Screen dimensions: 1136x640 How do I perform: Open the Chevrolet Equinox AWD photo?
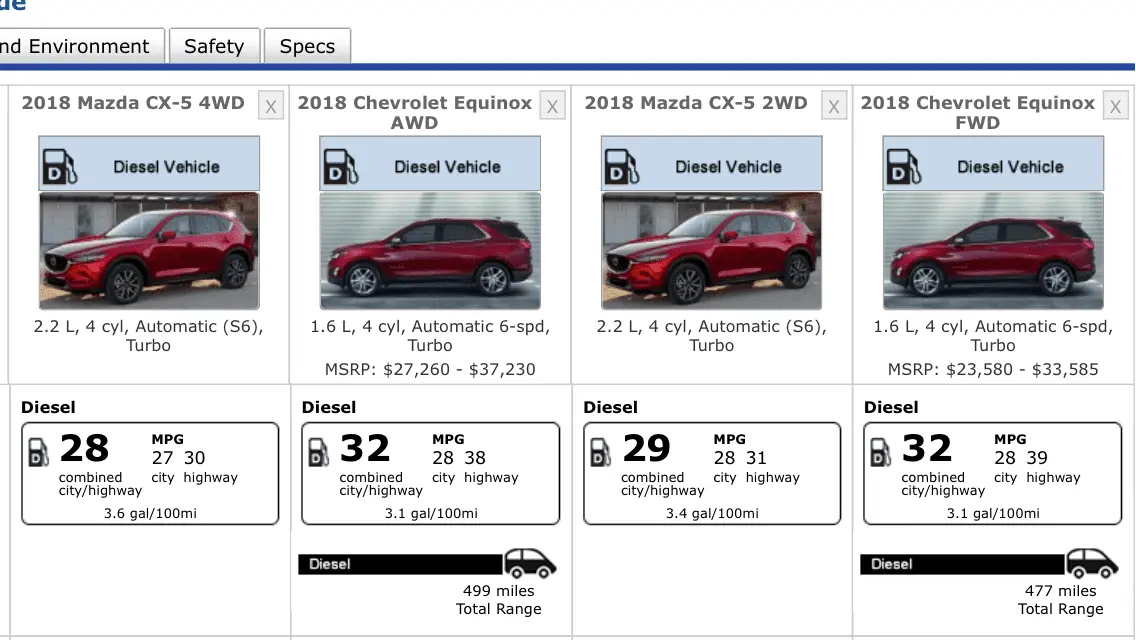430,250
